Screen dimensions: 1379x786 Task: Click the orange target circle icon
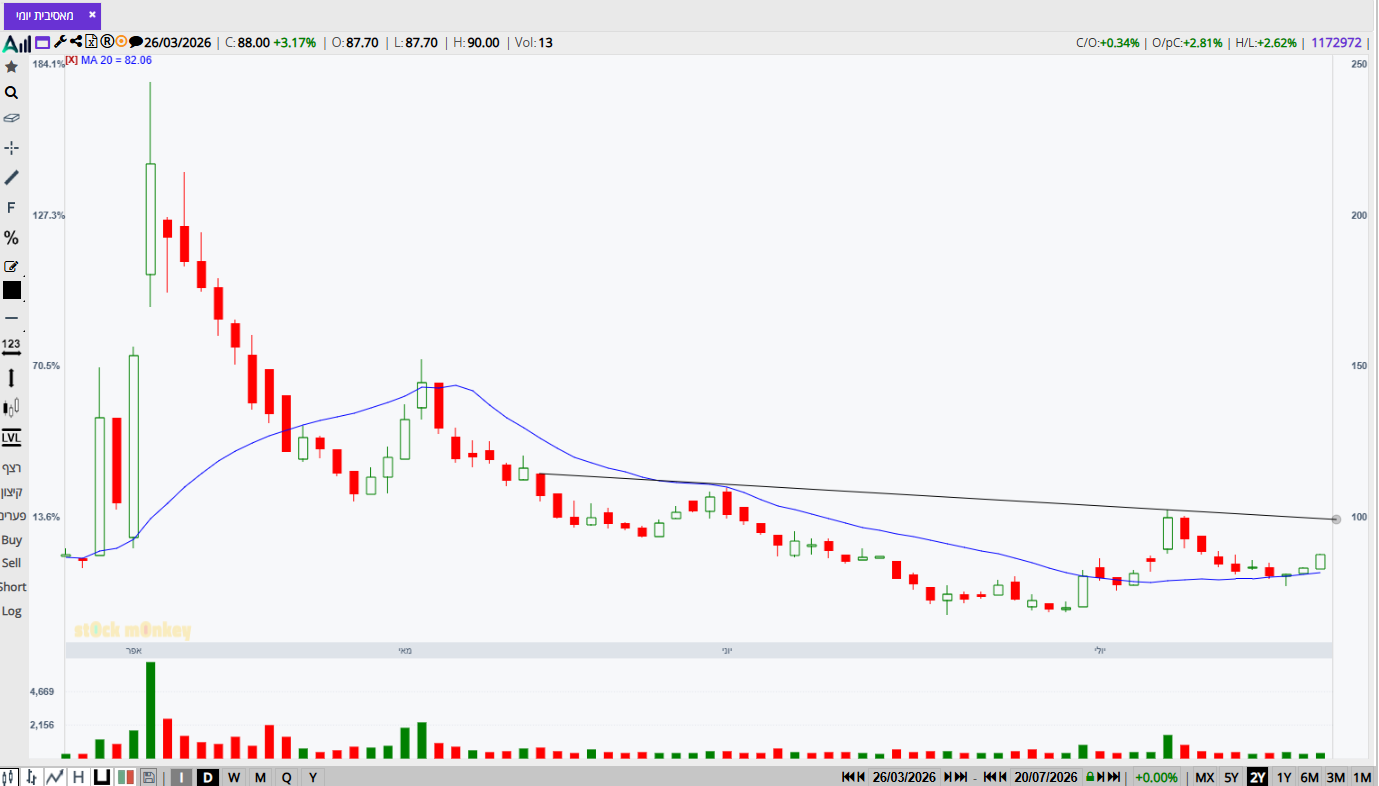[x=121, y=42]
